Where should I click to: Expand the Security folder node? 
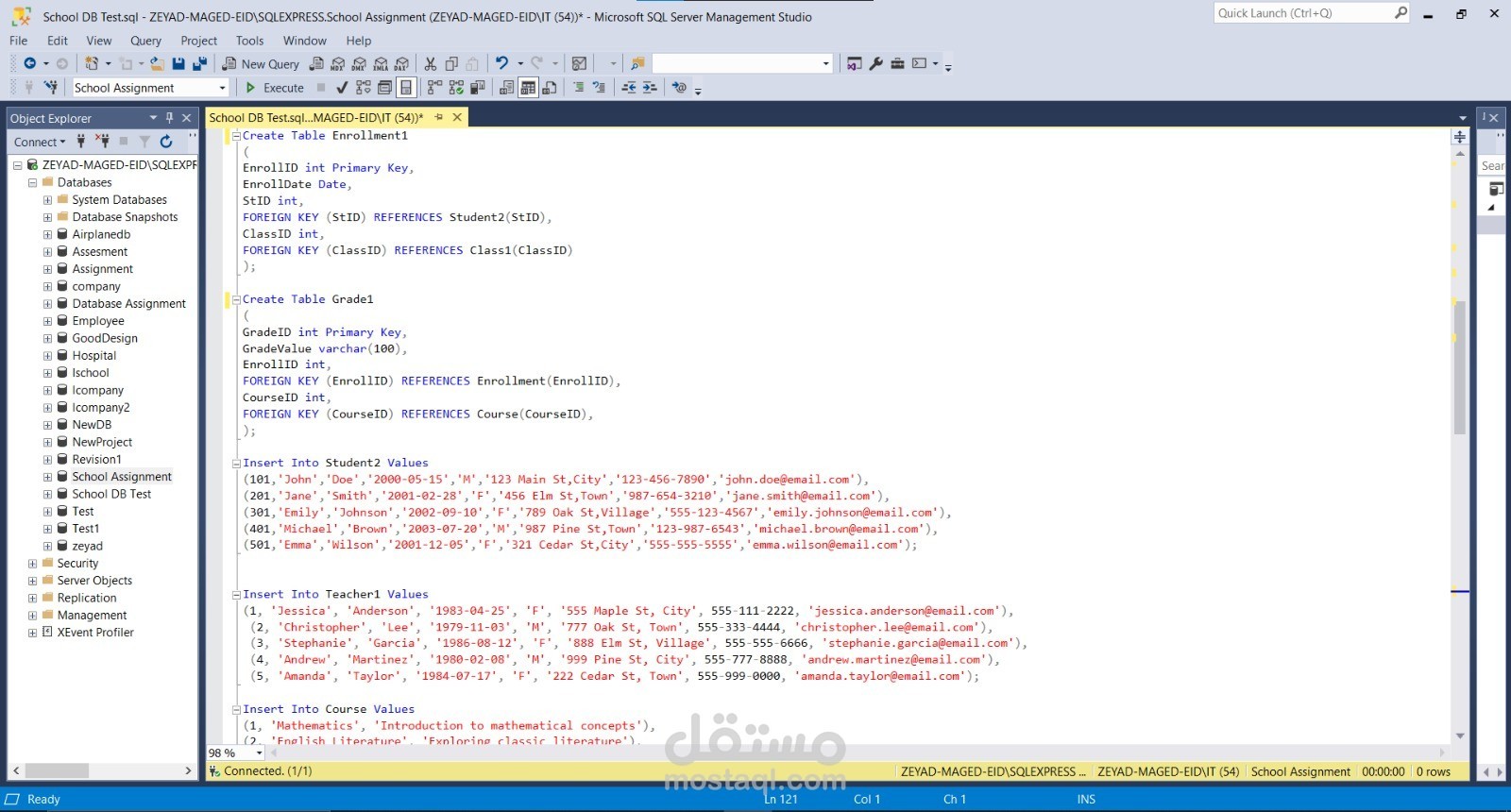[x=32, y=564]
